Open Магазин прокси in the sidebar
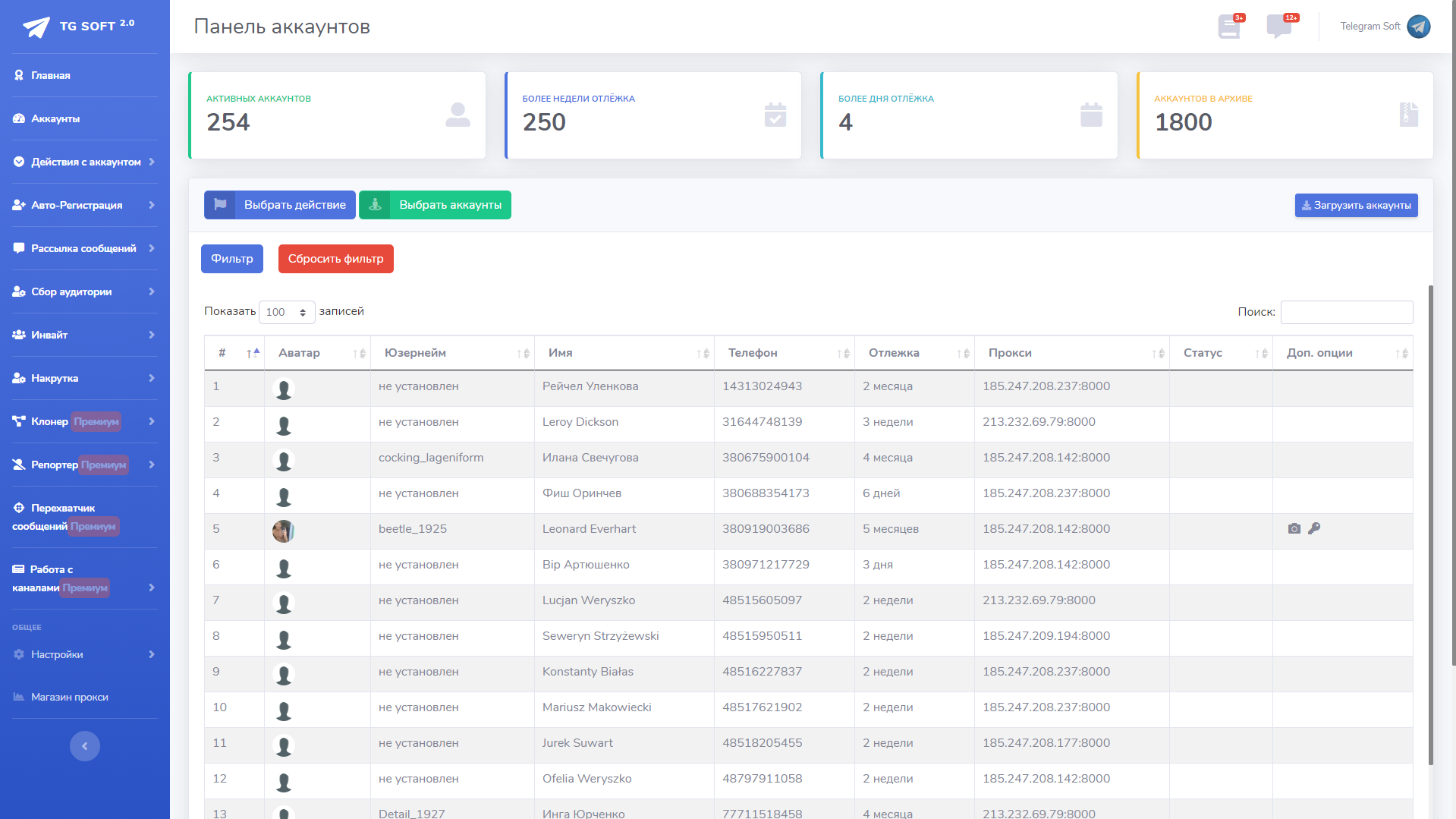1456x819 pixels. click(x=69, y=697)
